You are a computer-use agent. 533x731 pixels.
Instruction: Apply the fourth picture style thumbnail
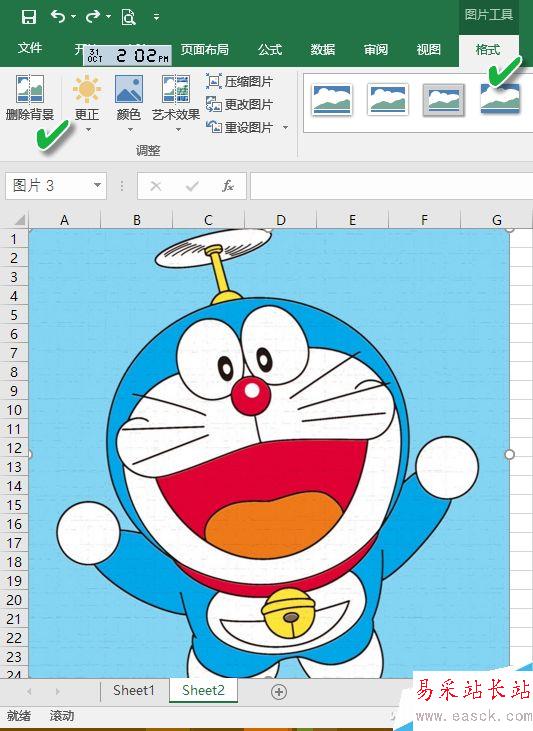(x=500, y=98)
